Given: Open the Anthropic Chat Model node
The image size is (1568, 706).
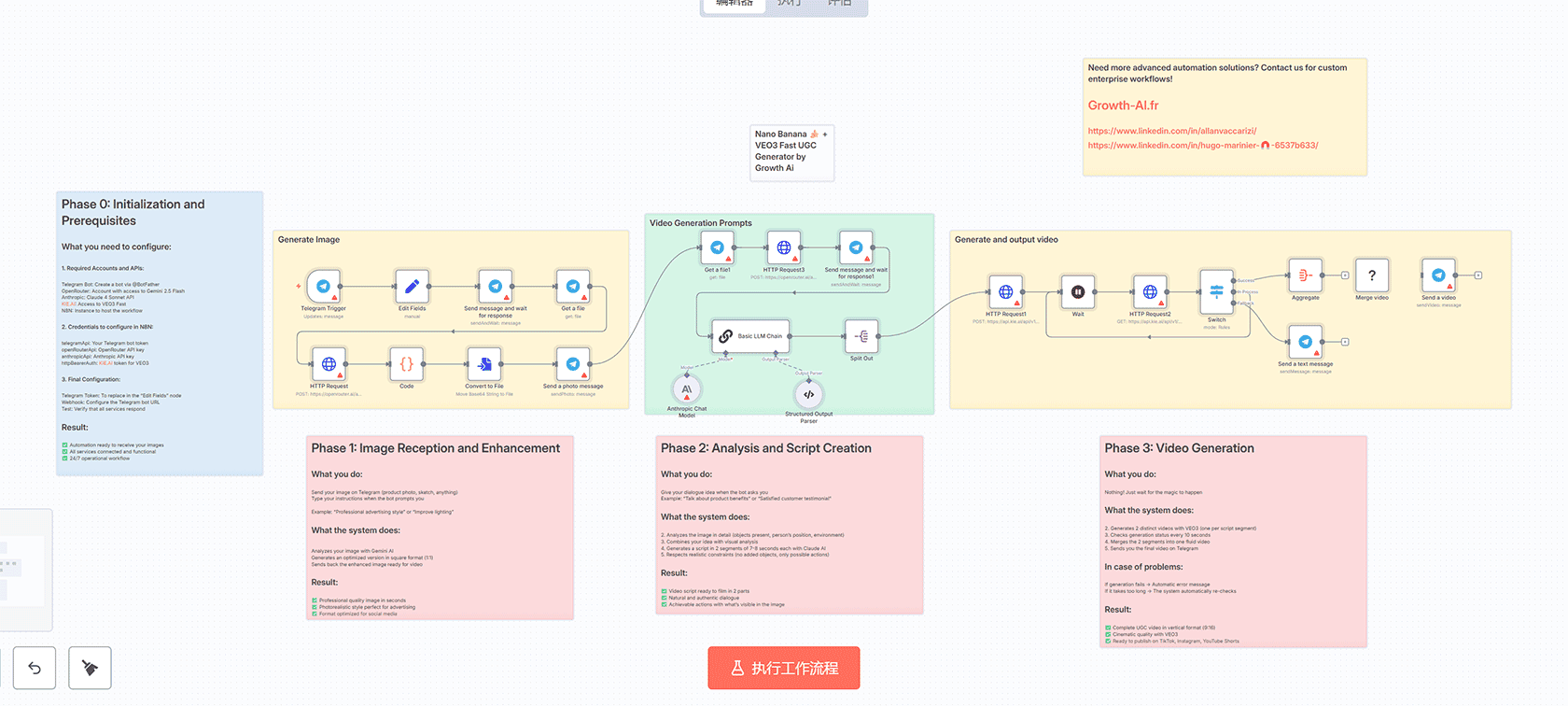Looking at the screenshot, I should 687,389.
